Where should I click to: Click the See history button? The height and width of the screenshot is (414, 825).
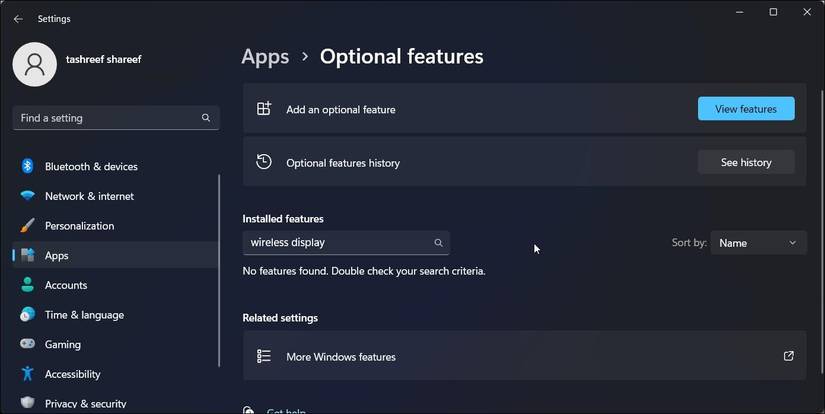[746, 162]
